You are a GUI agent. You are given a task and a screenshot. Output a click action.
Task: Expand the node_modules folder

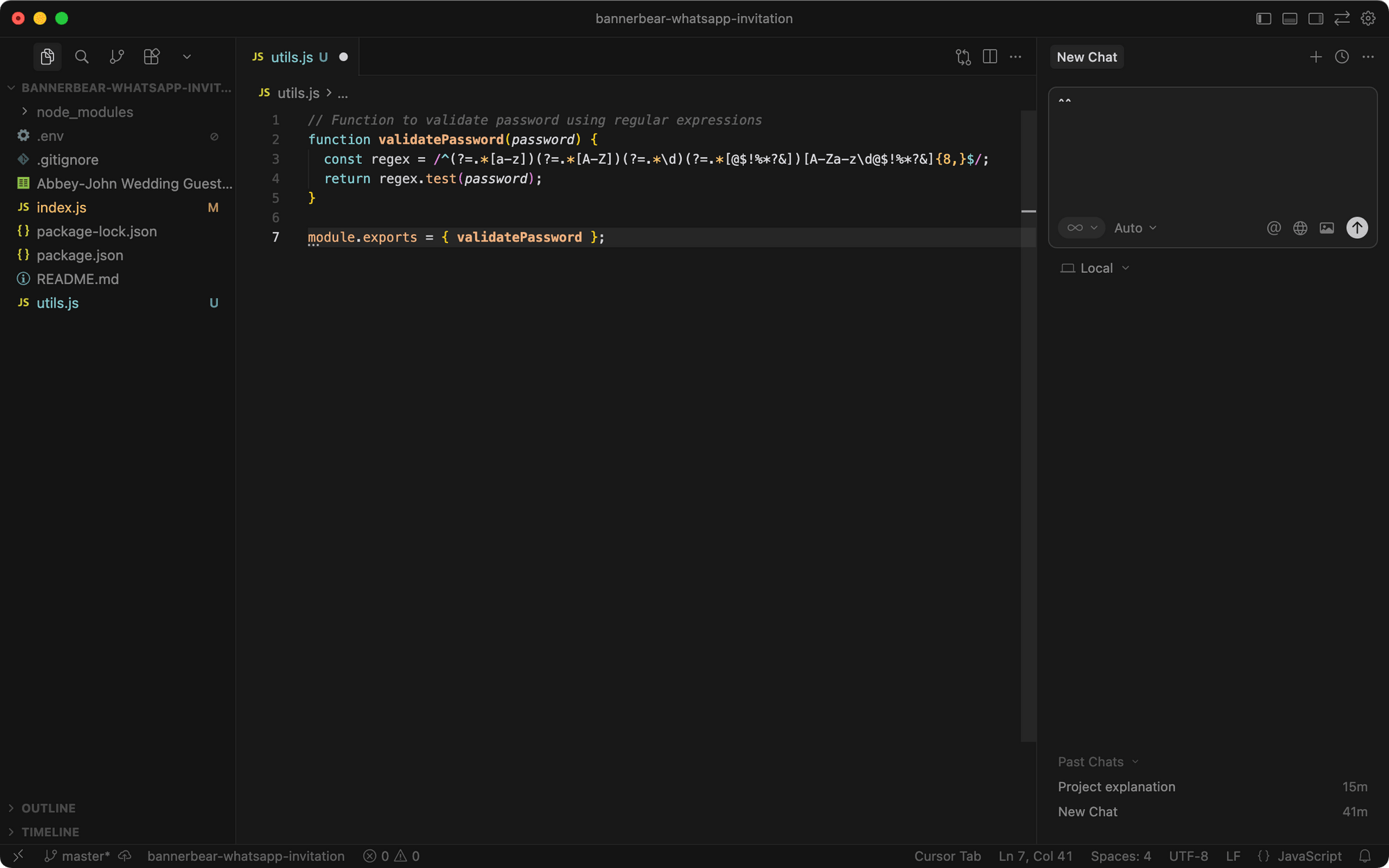(x=85, y=112)
